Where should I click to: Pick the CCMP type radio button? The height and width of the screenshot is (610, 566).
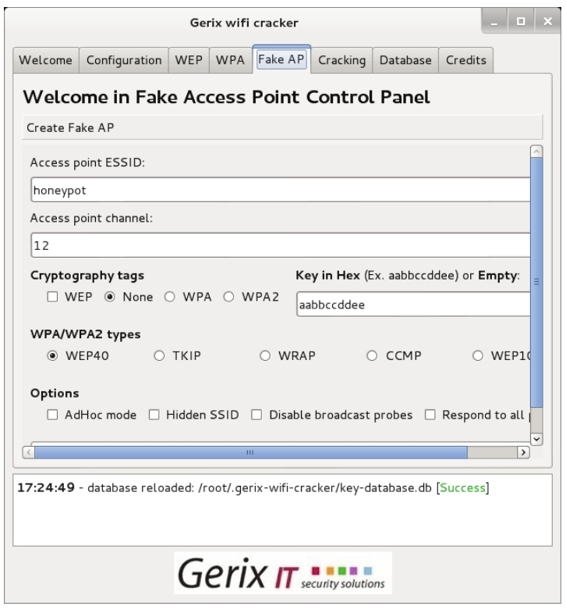pos(372,356)
